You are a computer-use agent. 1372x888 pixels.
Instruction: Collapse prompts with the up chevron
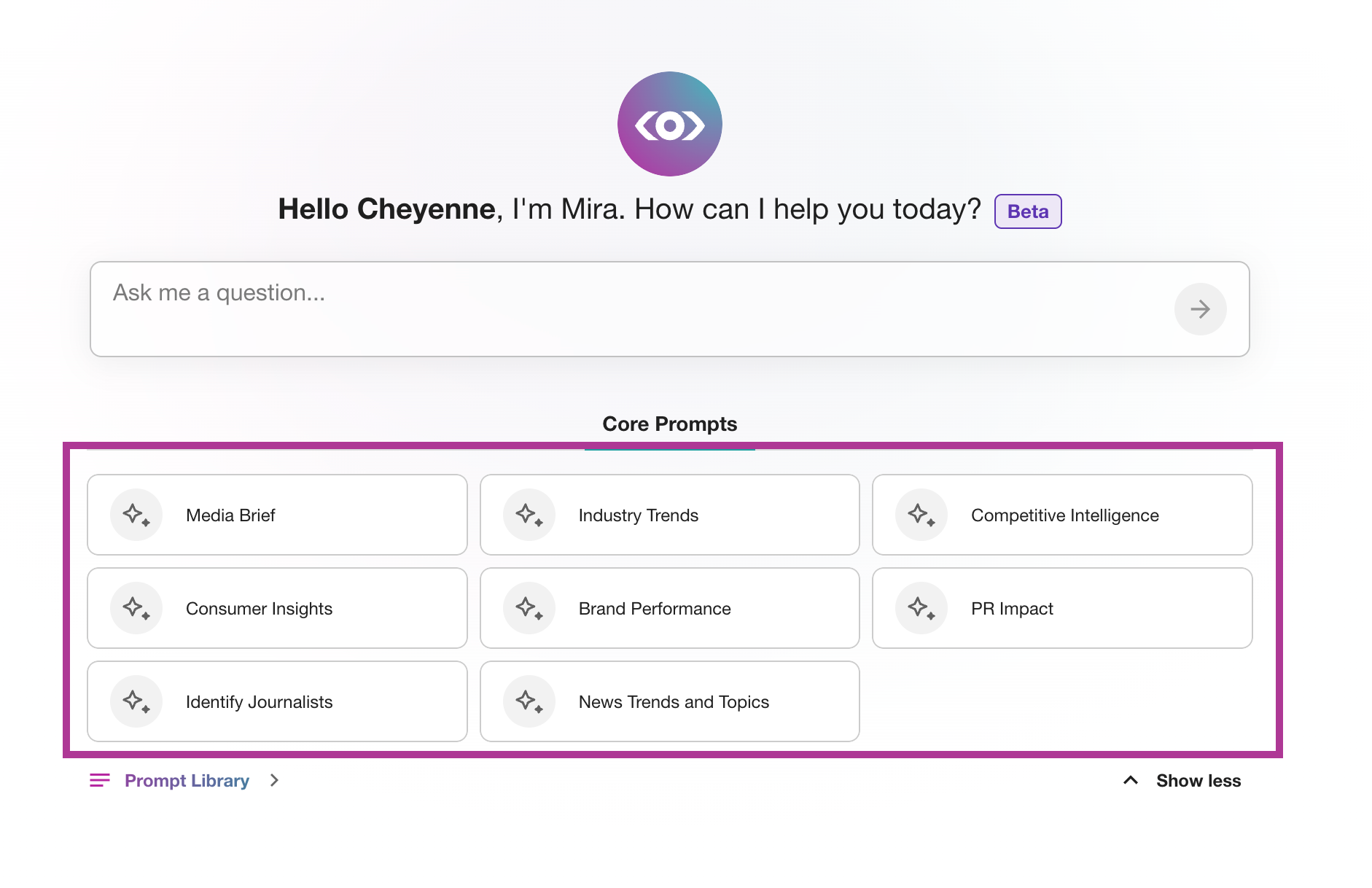click(x=1131, y=780)
